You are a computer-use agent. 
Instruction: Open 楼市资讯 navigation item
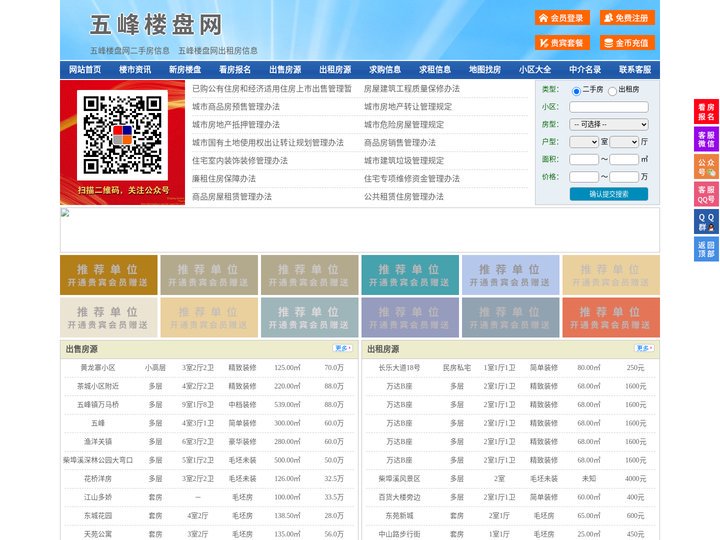[x=135, y=70]
